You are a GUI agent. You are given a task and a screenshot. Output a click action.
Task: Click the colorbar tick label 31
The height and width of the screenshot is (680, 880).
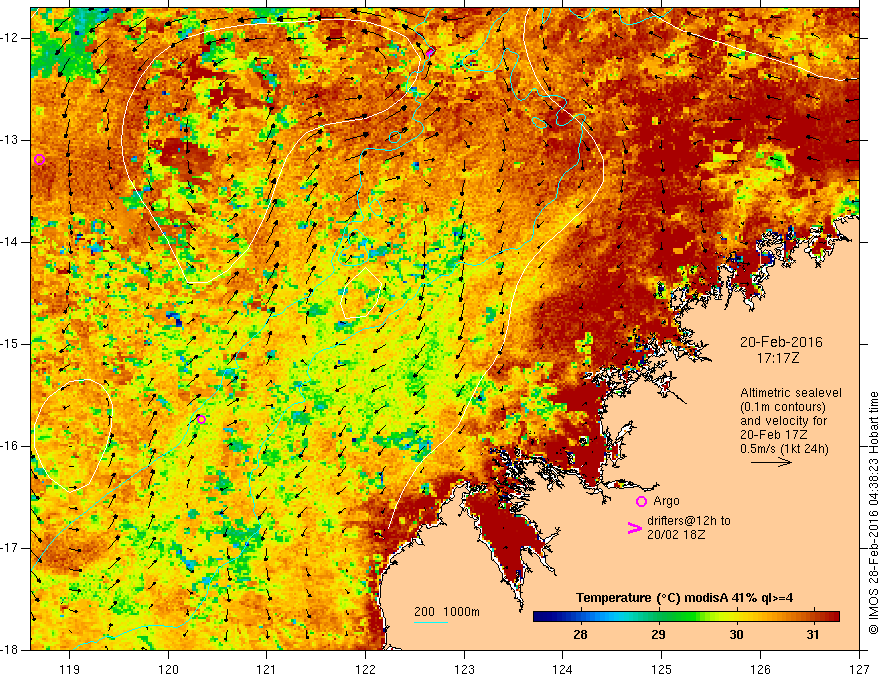pos(813,635)
